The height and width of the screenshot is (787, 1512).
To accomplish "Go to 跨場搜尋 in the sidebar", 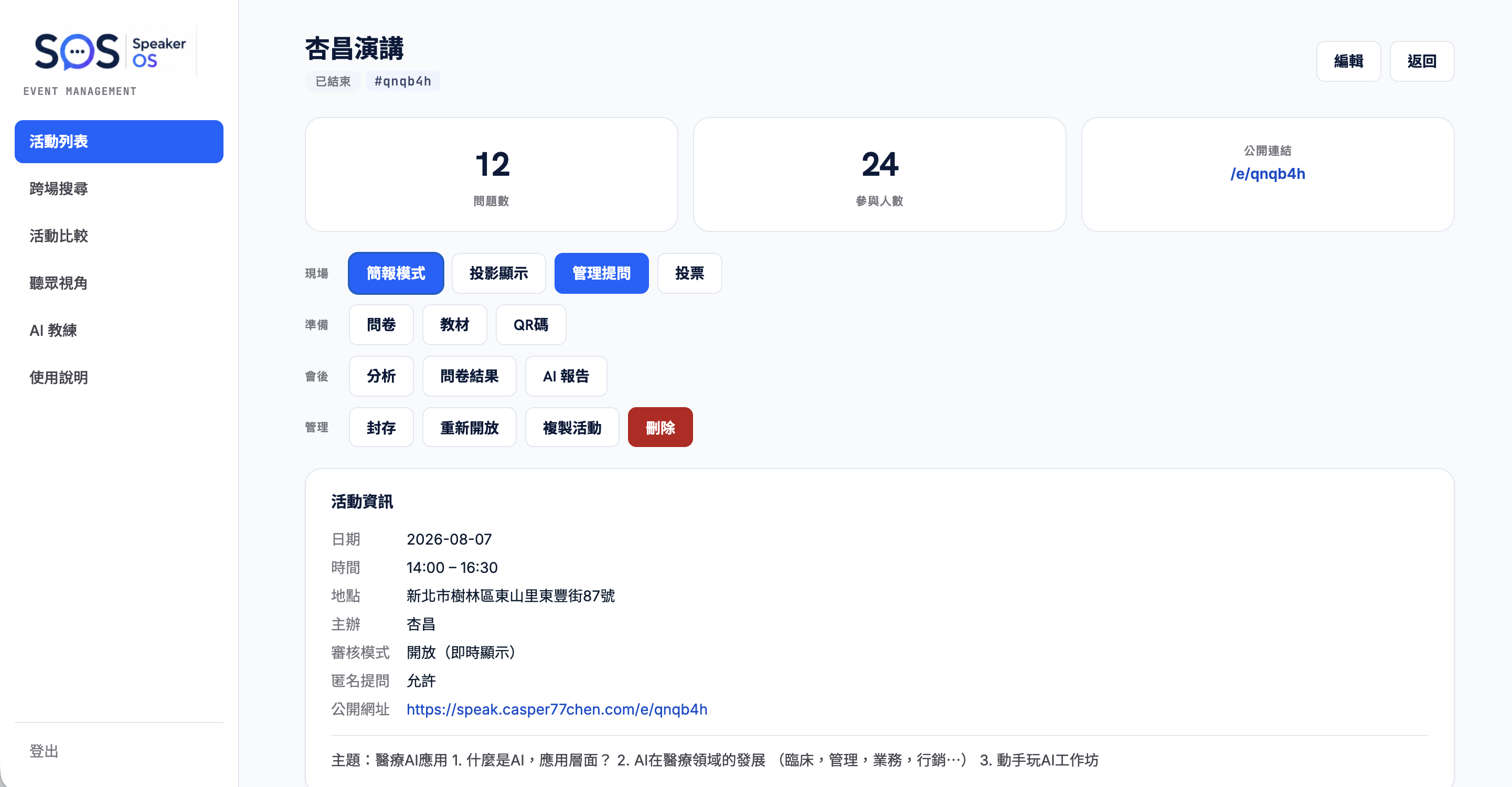I will coord(119,189).
